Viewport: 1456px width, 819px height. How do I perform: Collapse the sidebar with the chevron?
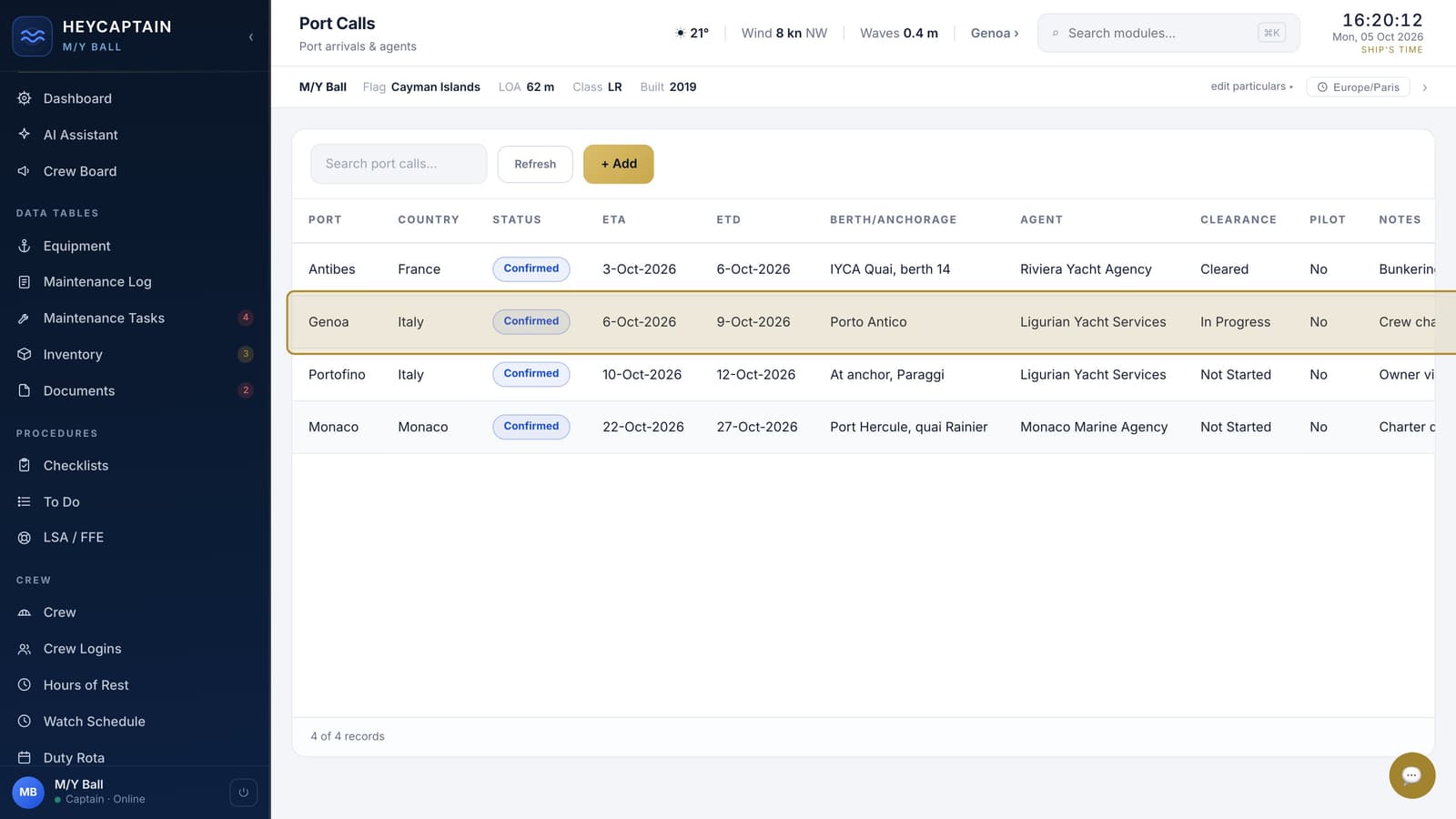[x=251, y=37]
